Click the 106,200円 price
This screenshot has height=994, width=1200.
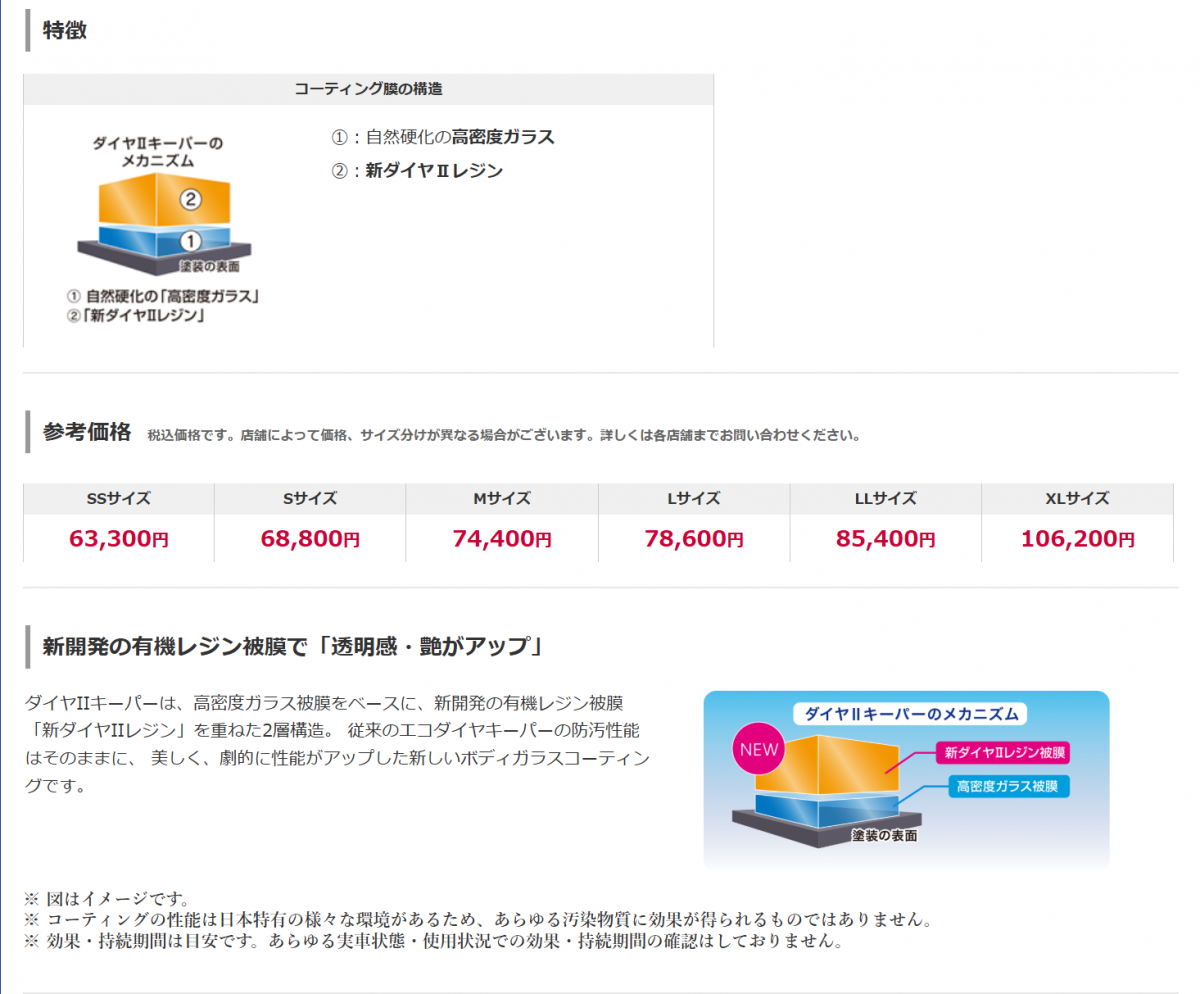(1077, 539)
